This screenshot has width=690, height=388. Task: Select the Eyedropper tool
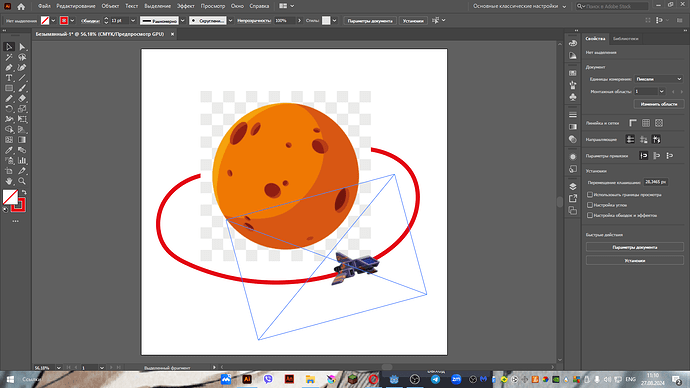point(9,150)
